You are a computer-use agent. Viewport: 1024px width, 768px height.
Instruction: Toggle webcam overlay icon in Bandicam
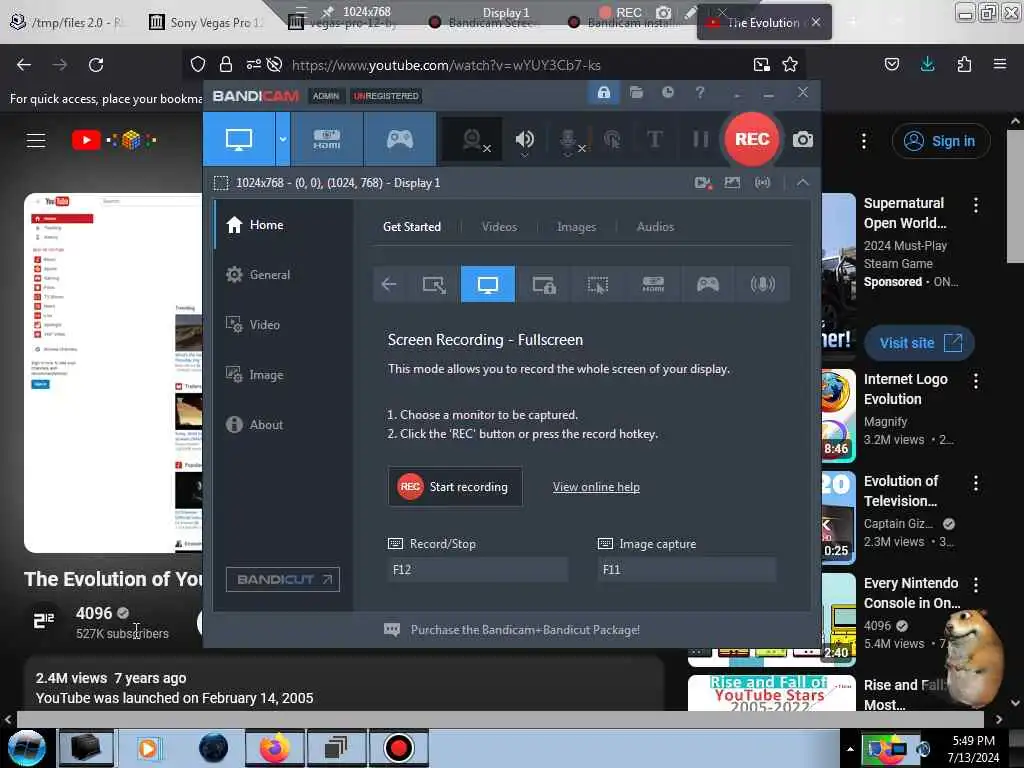[x=473, y=139]
